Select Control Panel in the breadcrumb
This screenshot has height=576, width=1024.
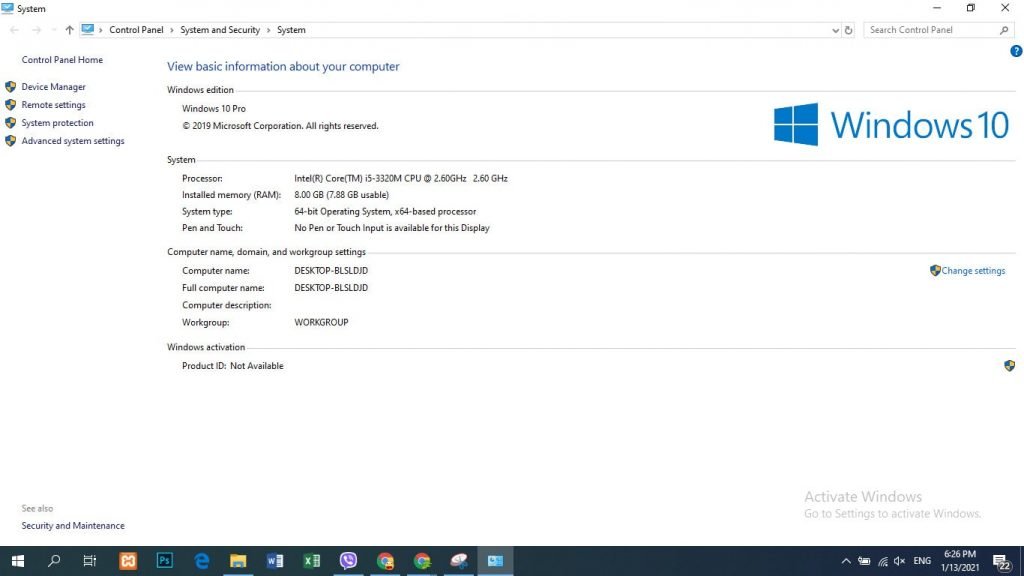coord(136,30)
